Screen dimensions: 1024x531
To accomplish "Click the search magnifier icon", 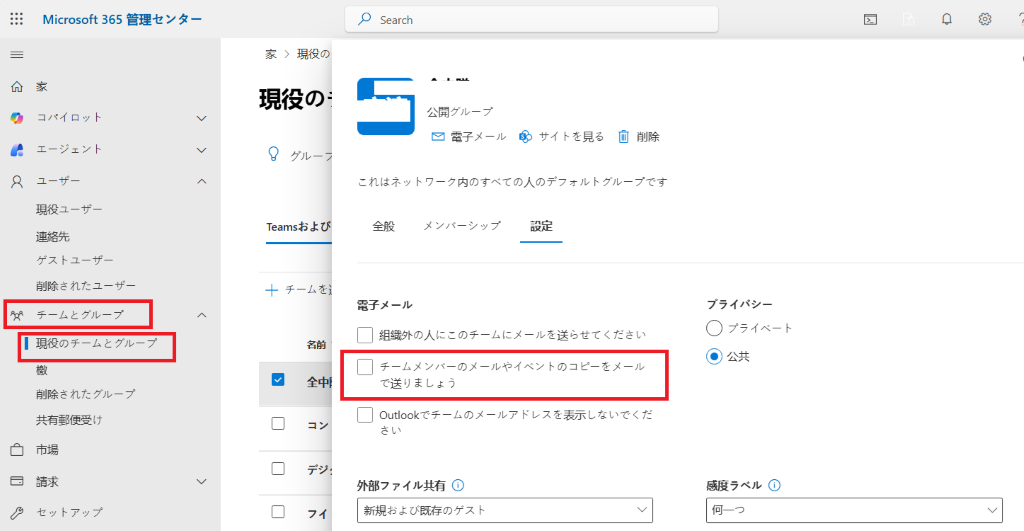I will click(x=364, y=20).
